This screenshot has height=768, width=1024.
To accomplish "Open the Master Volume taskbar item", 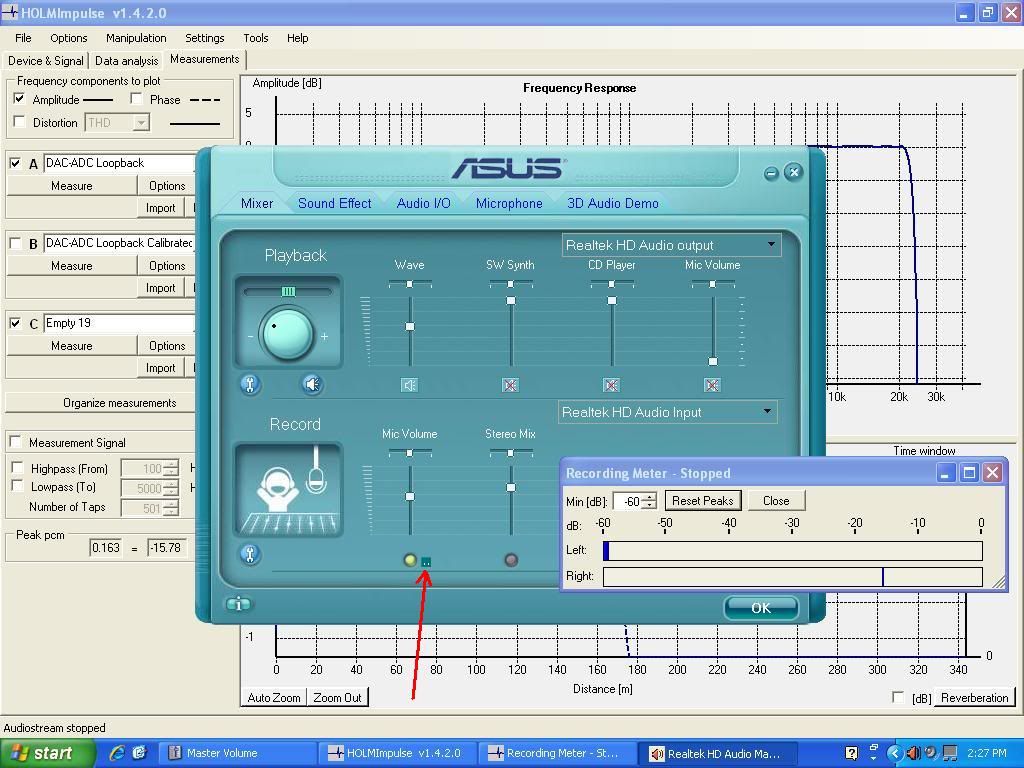I will 238,753.
